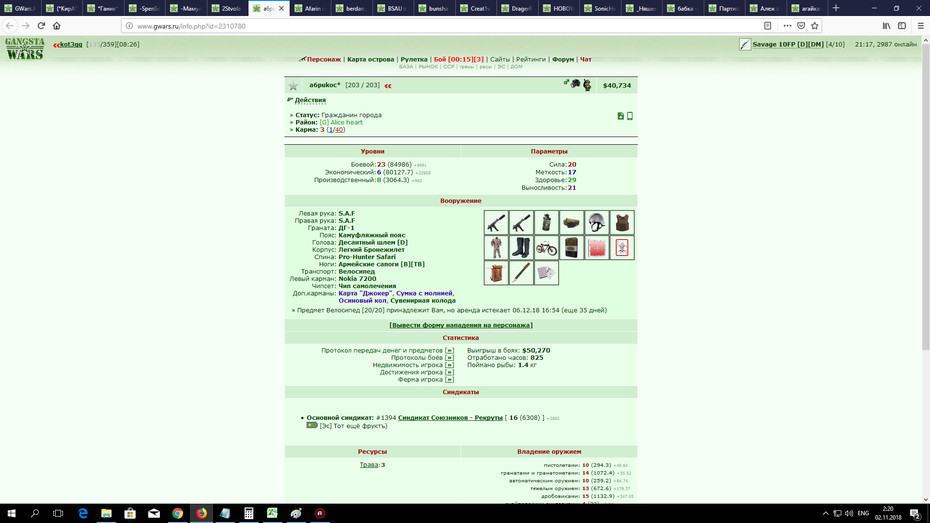Select the aspen stake item icon

tap(521, 273)
